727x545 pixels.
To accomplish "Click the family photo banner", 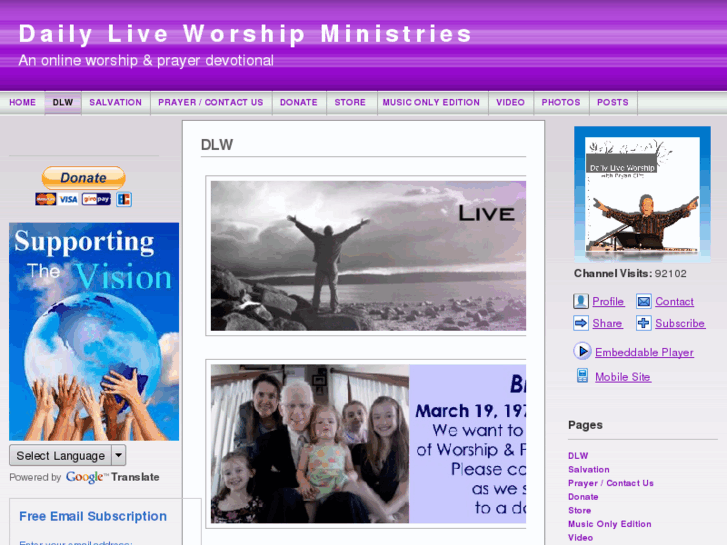I will point(368,444).
